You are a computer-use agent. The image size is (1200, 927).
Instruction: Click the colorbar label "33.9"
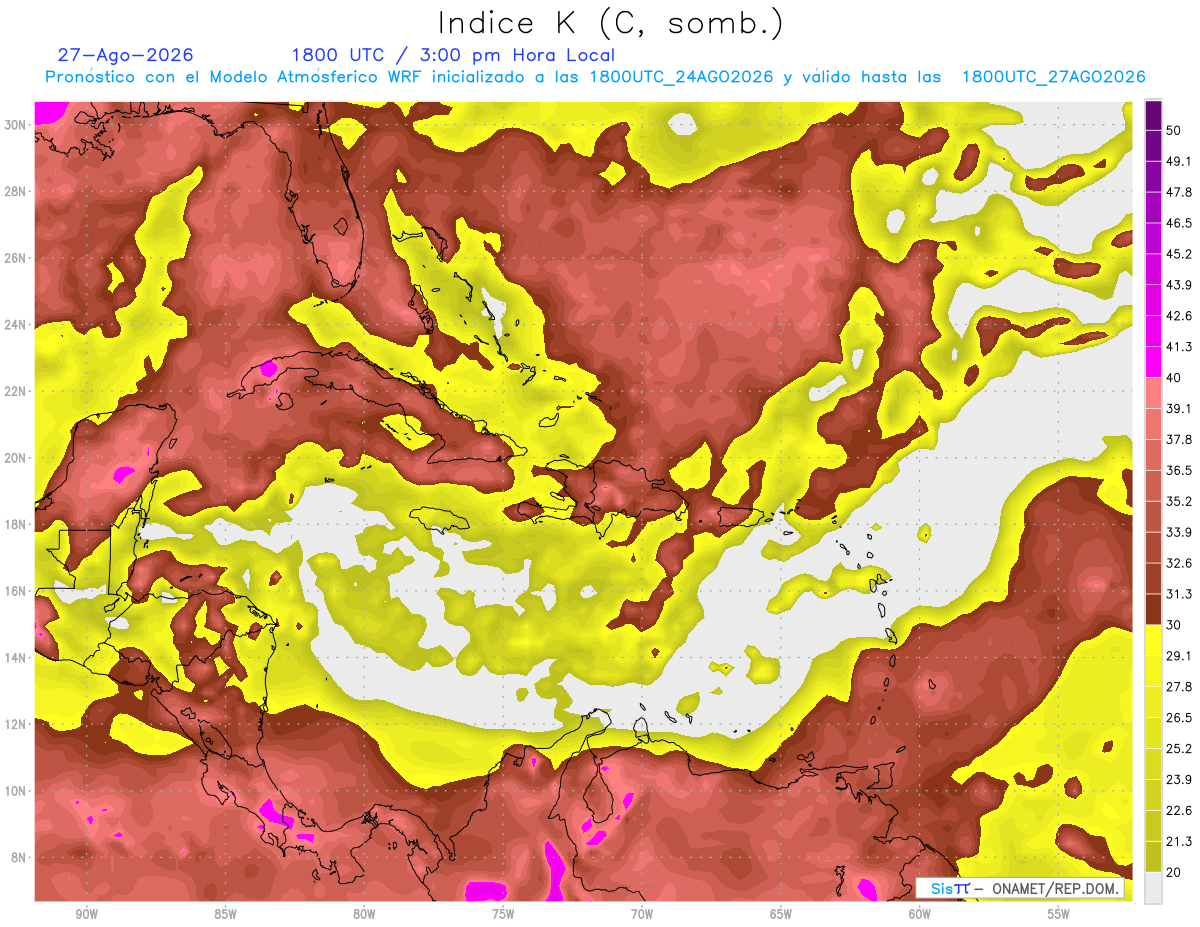[x=1180, y=532]
